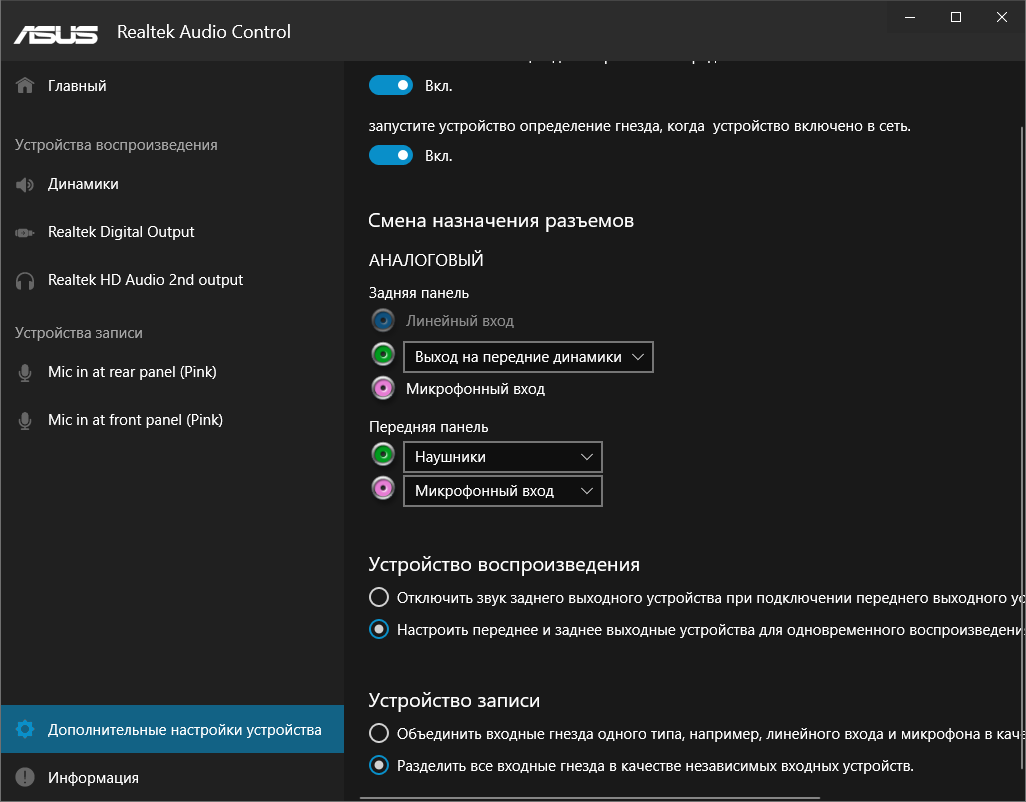Image resolution: width=1026 pixels, height=802 pixels.
Task: Open Realtek HD Audio 2nd output
Action: coord(145,280)
